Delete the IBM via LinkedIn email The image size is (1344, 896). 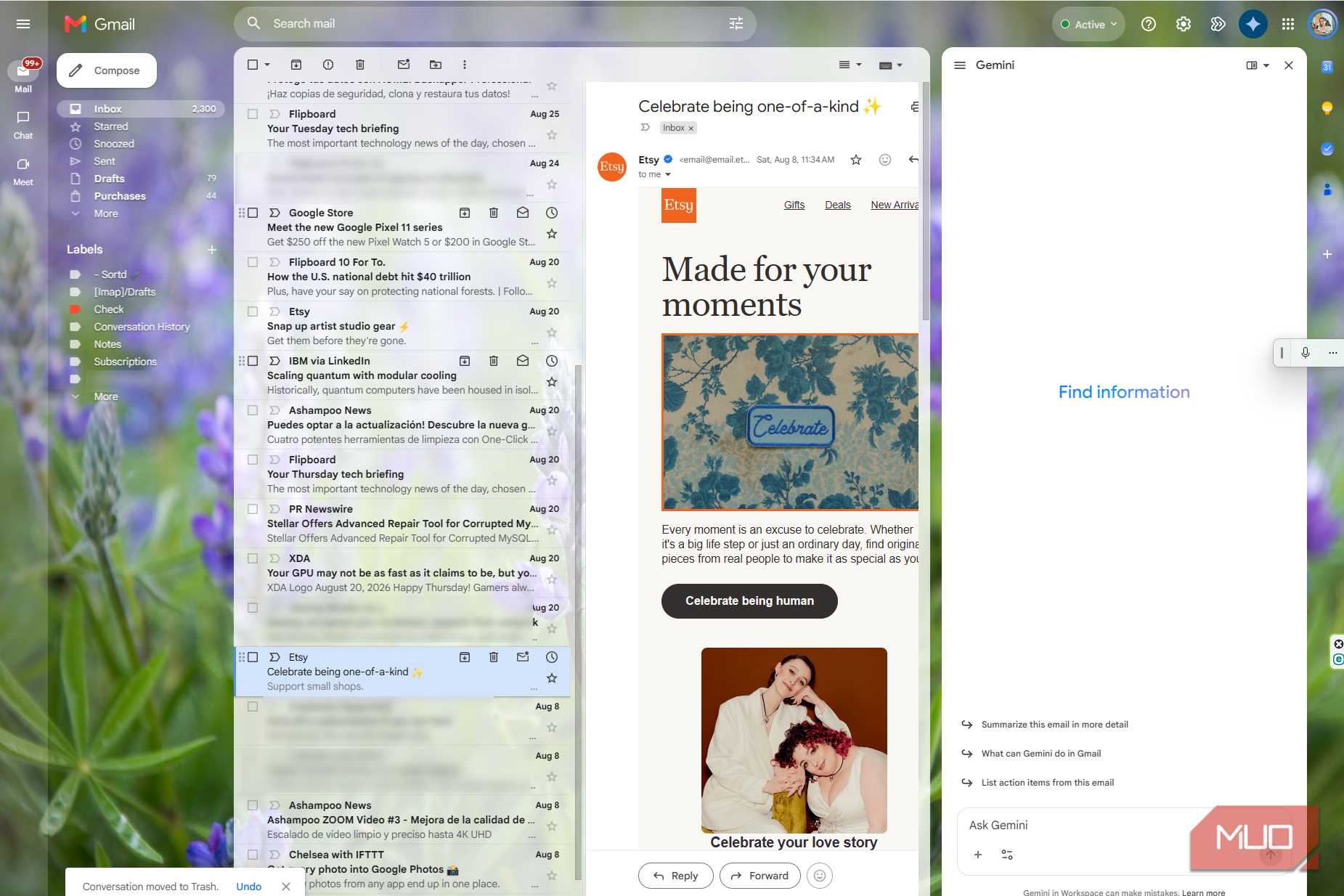tap(494, 361)
